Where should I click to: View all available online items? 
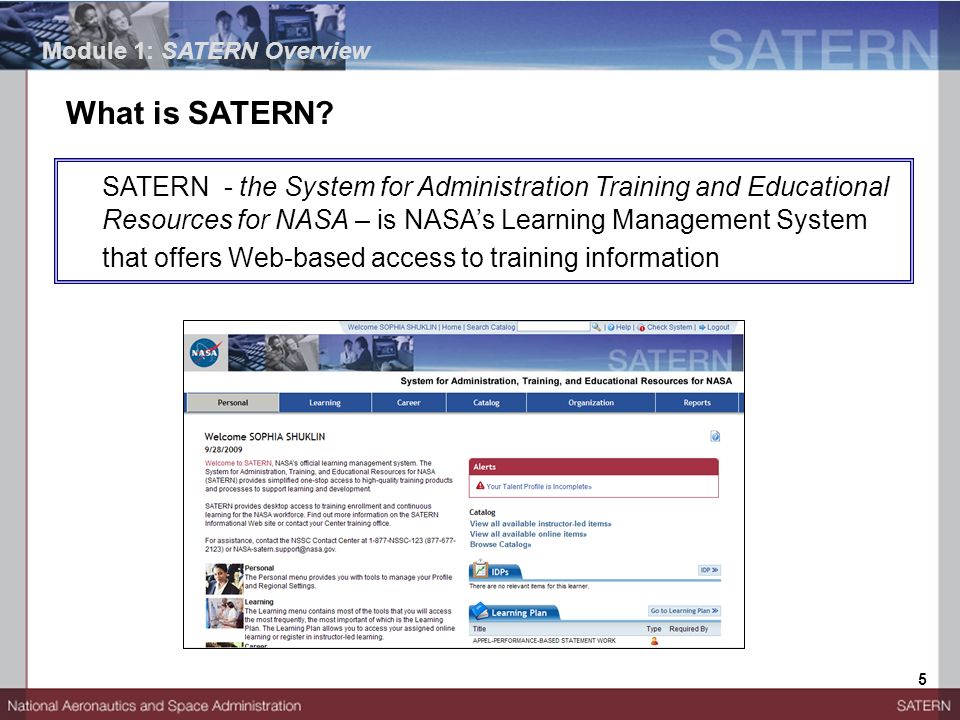click(528, 534)
